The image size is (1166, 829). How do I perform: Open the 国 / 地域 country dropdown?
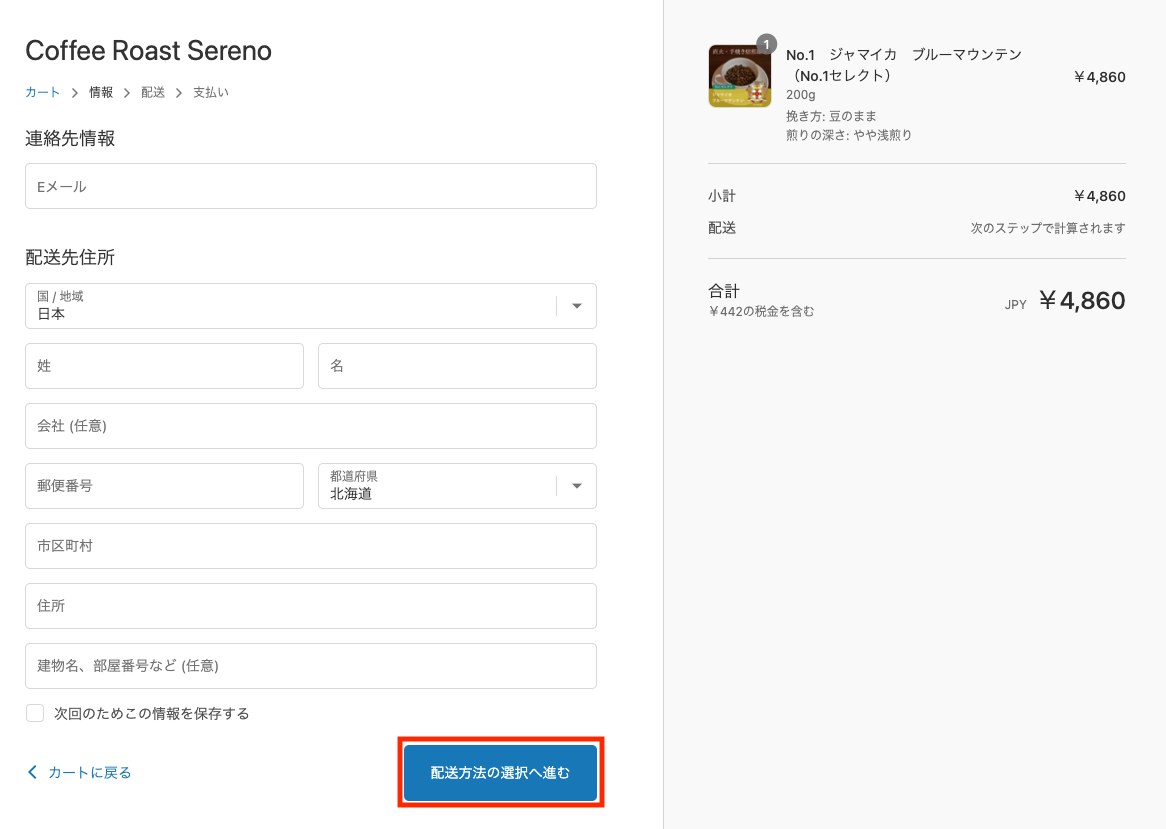pyautogui.click(x=310, y=306)
